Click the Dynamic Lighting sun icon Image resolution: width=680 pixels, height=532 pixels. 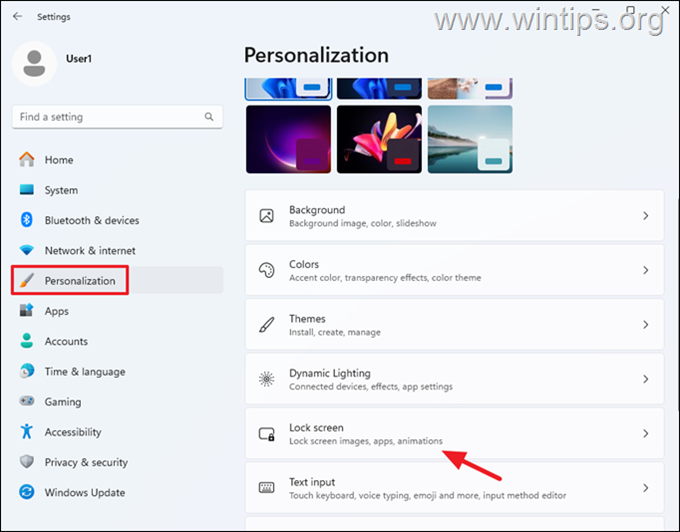(x=266, y=379)
